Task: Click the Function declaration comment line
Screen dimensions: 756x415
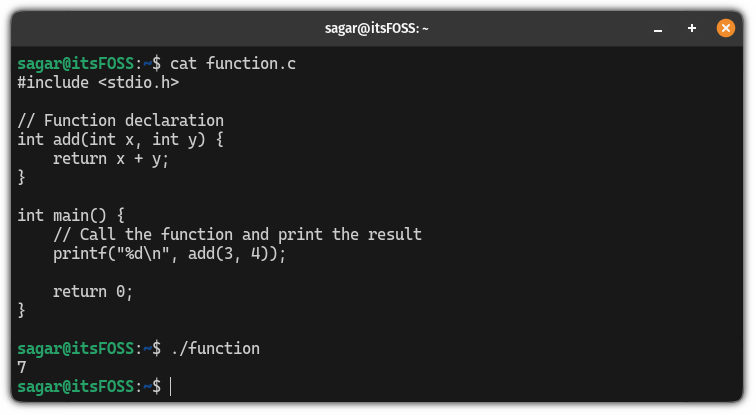Action: click(121, 120)
